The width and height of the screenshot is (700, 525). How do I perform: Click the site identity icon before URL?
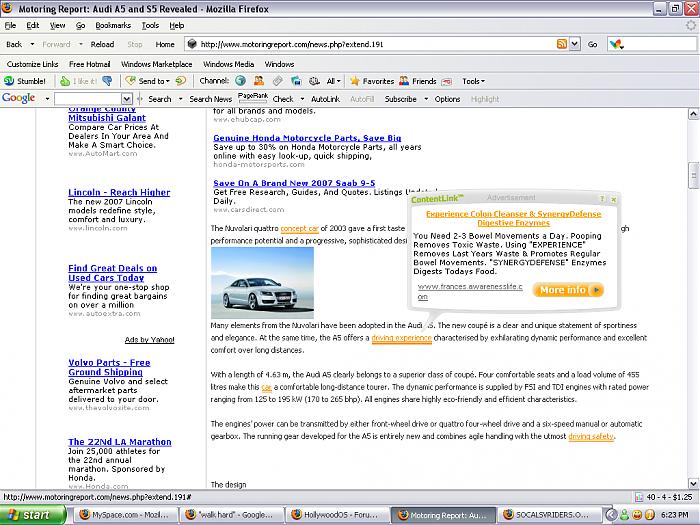(192, 44)
